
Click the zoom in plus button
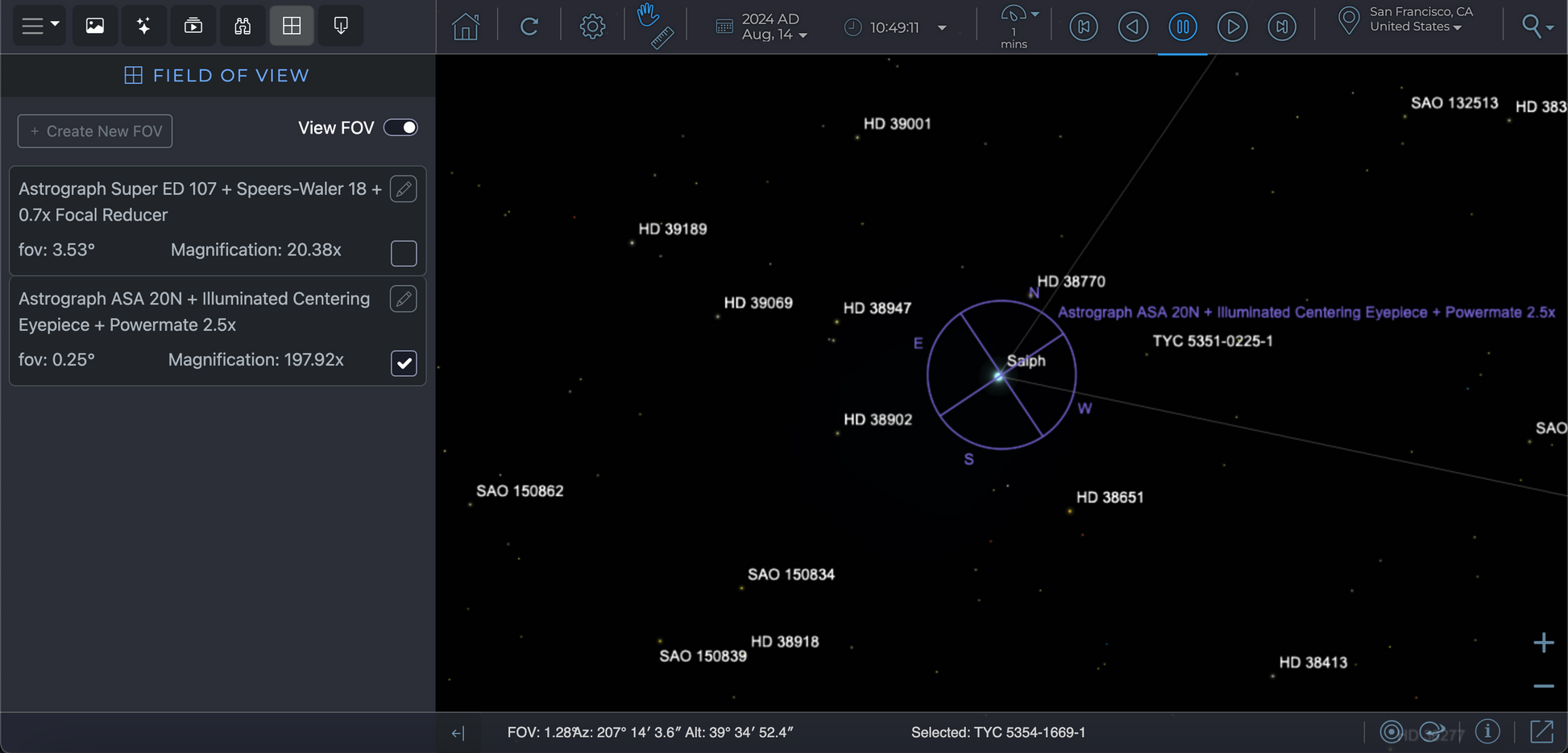[1543, 643]
